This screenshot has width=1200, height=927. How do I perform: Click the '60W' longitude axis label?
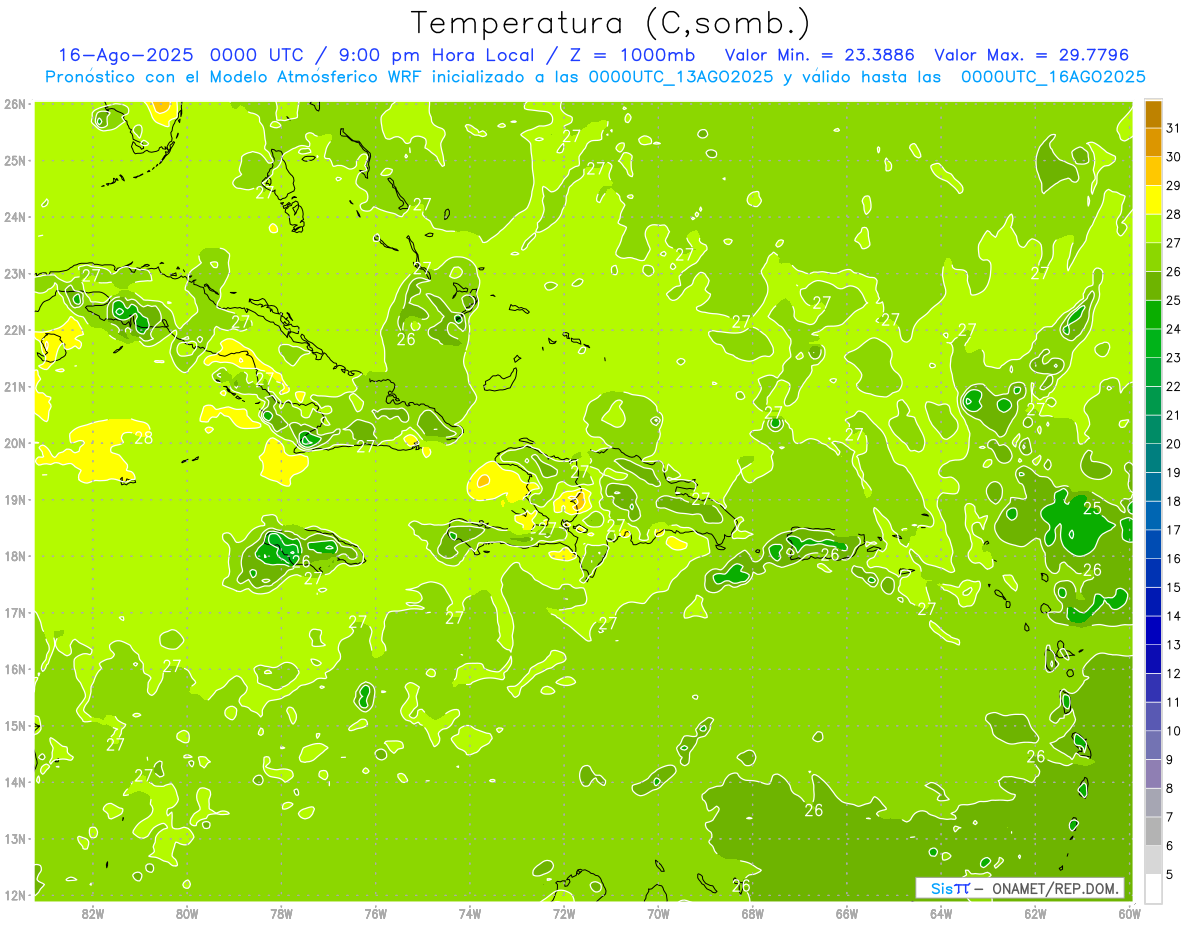coord(1129,913)
